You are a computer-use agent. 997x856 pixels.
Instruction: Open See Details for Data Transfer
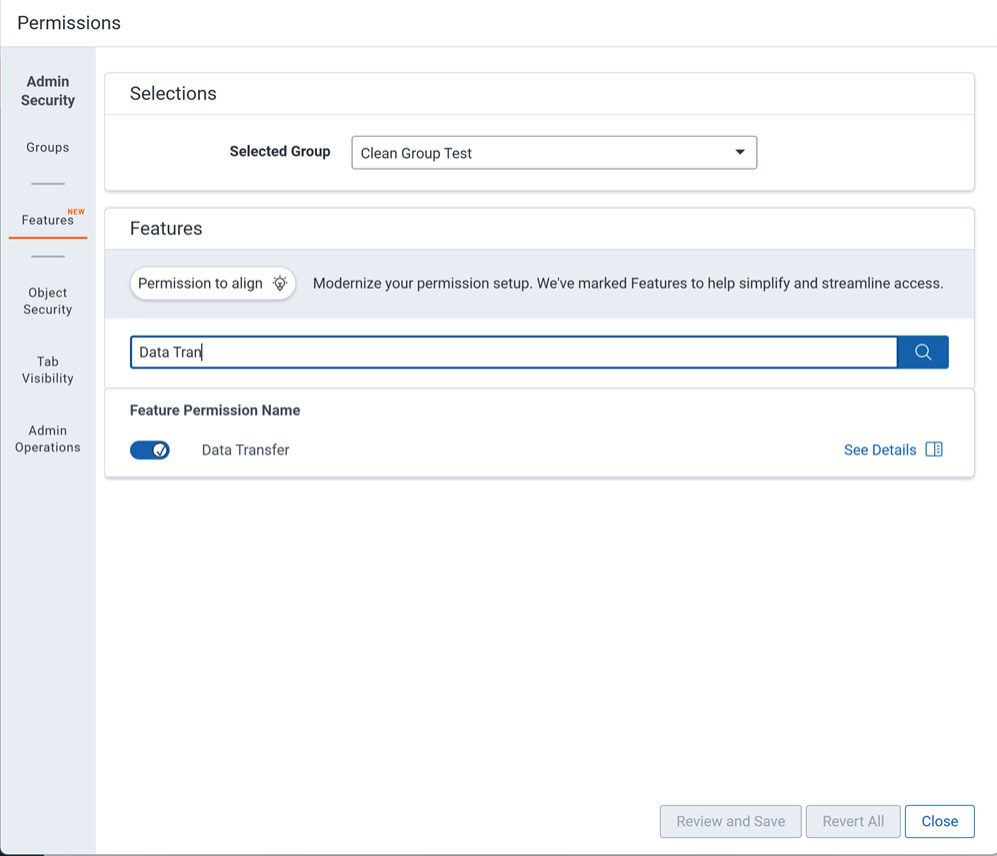pos(880,449)
